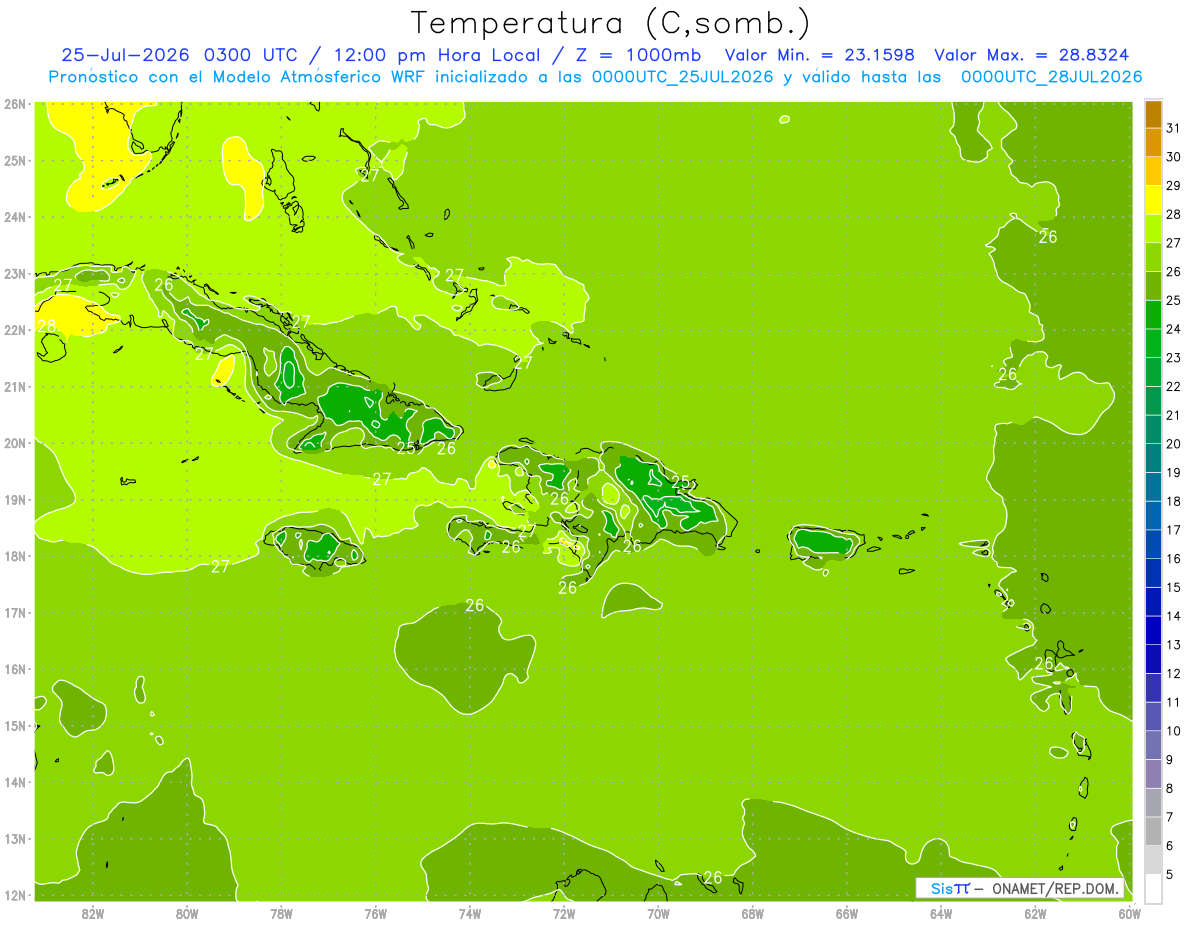Click the 74W longitude axis label

(x=470, y=913)
